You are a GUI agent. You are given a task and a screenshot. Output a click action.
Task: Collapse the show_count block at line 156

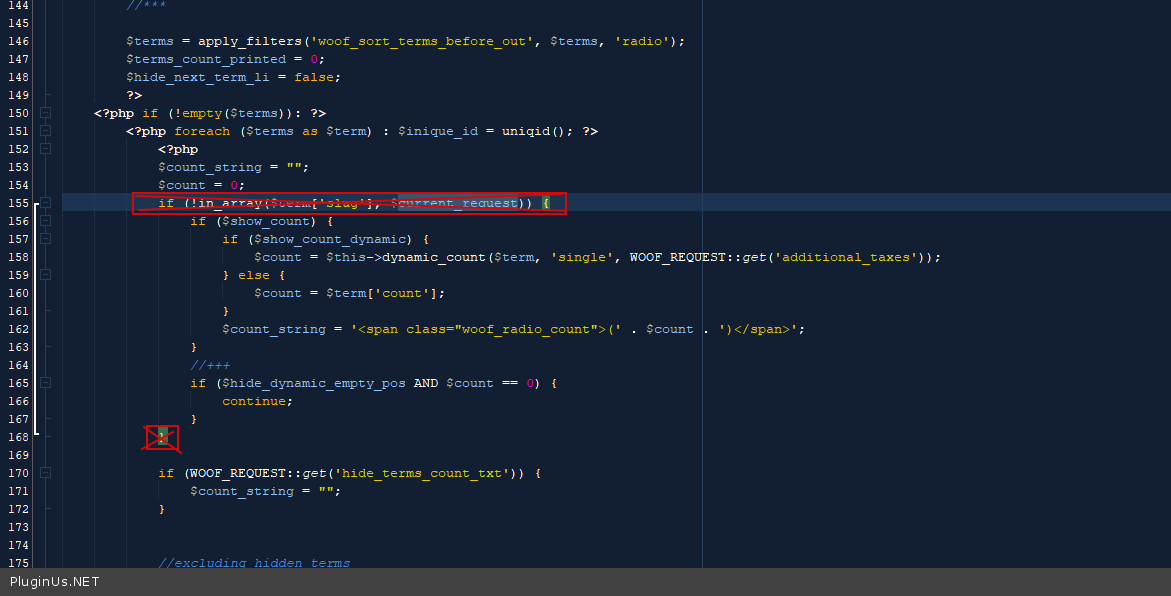[45, 221]
